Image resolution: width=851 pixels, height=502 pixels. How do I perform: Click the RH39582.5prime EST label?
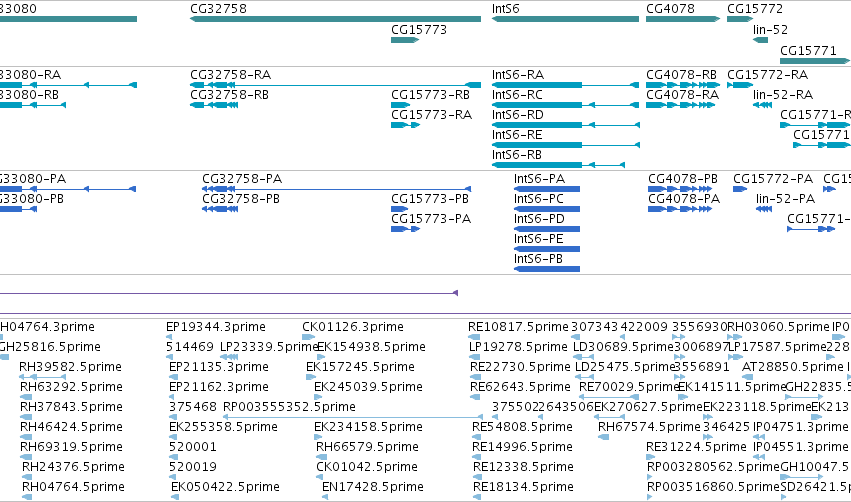[71, 367]
